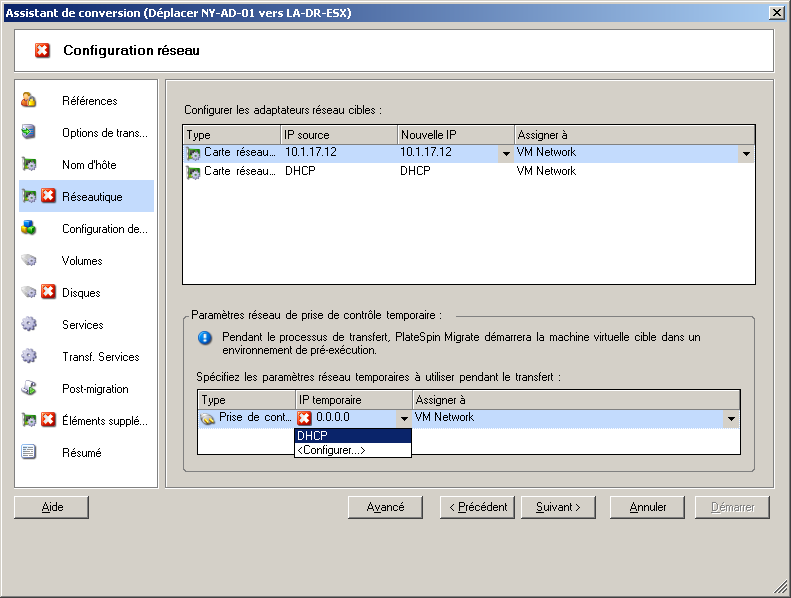Click the Options de trans... step label

[105, 133]
